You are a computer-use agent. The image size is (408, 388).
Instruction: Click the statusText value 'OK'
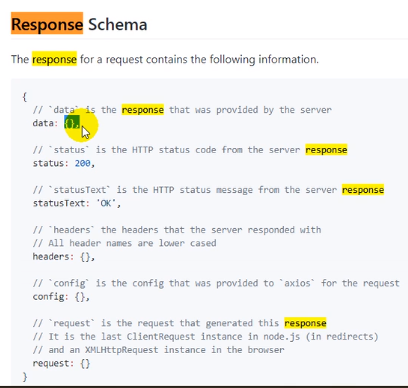pos(108,203)
